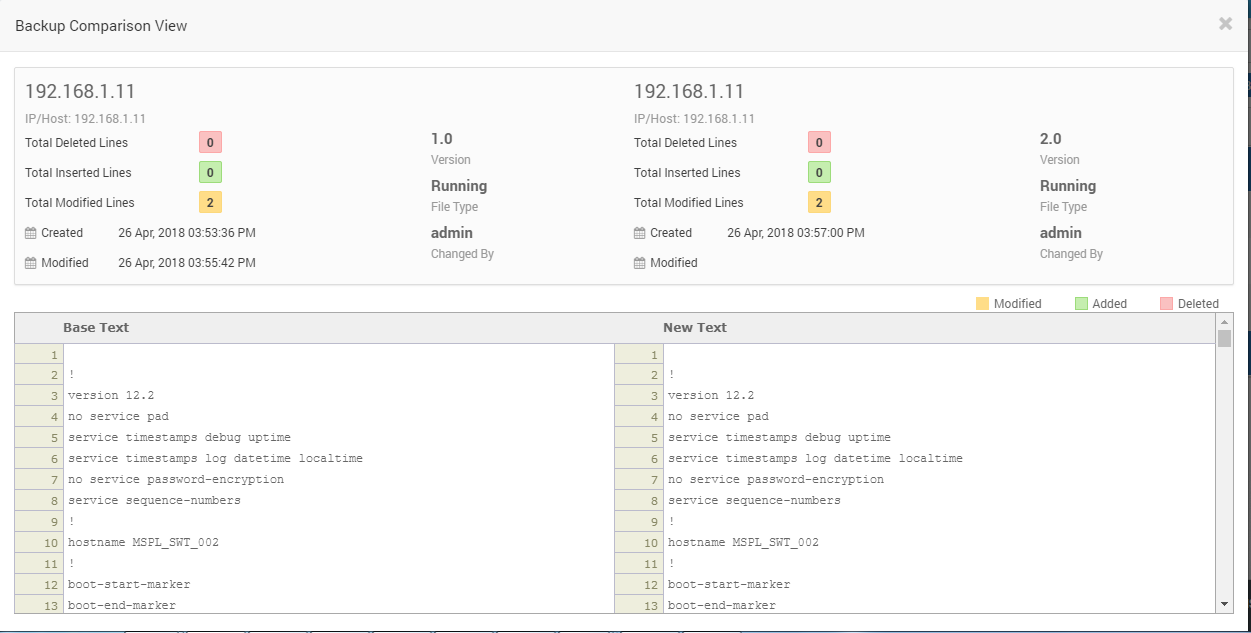Click the red Deleted legend swatch
This screenshot has width=1251, height=633.
1166,304
